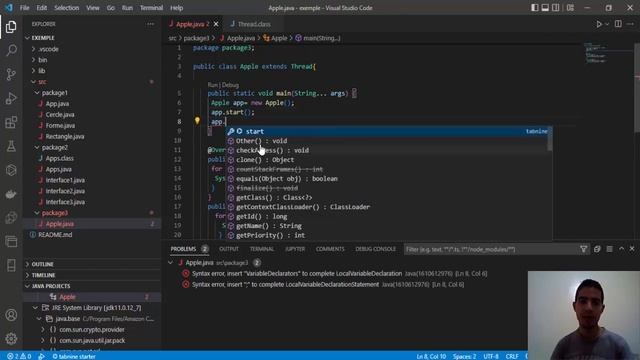This screenshot has height=360, width=640.
Task: Expand the .vscode folder
Action: tap(33, 49)
